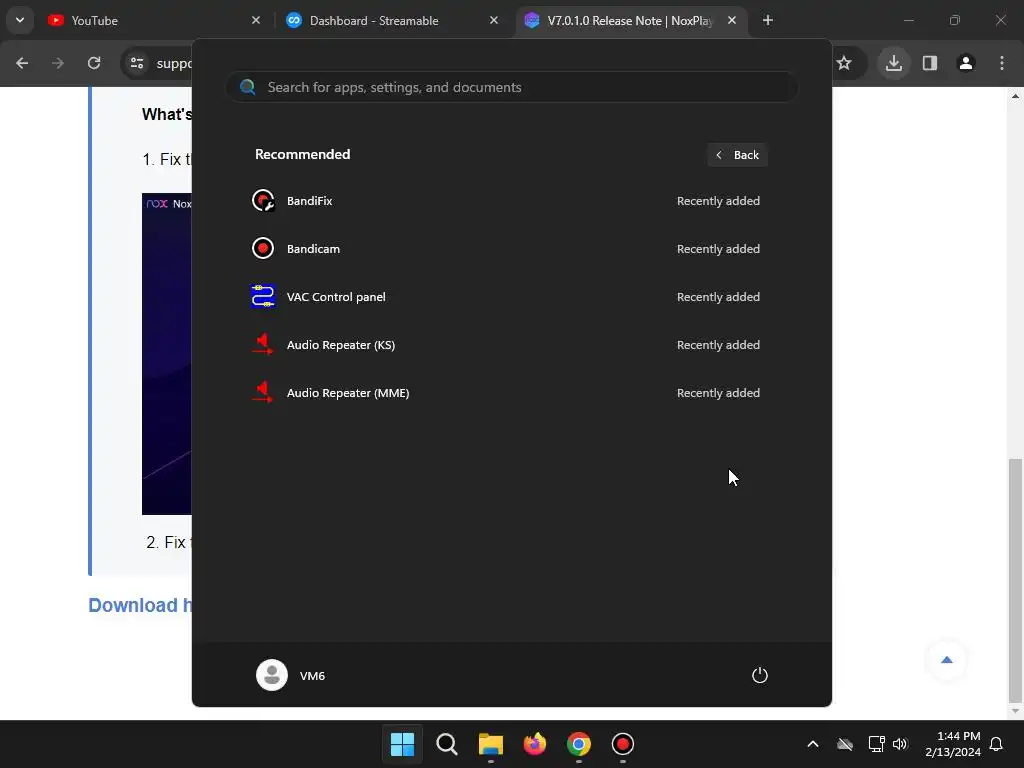The width and height of the screenshot is (1024, 768).
Task: Click the Back button in Recommended
Action: (737, 155)
